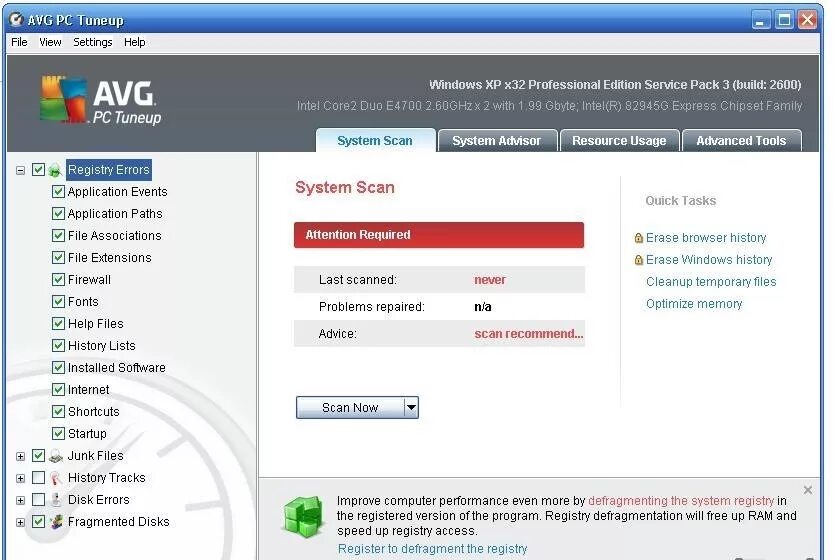Open the View menu
This screenshot has width=834, height=560.
coord(50,42)
